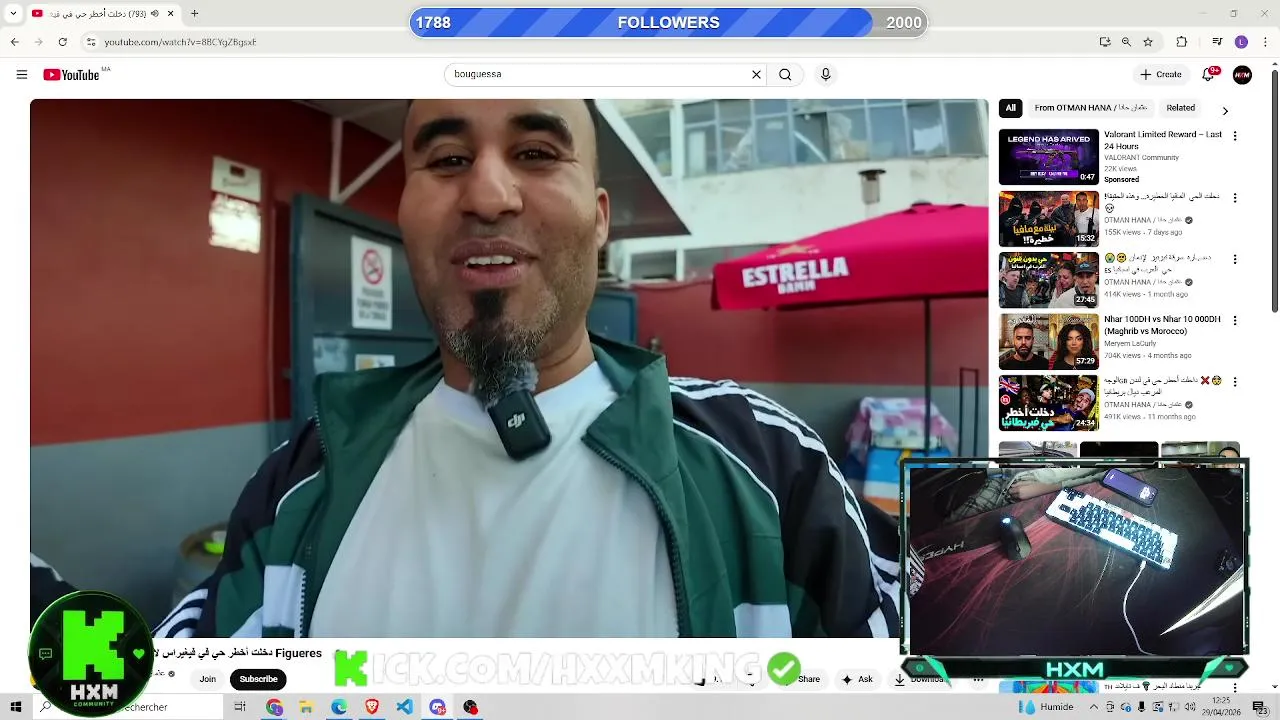
Task: Open more actions three-dot menu below video
Action: point(978,679)
